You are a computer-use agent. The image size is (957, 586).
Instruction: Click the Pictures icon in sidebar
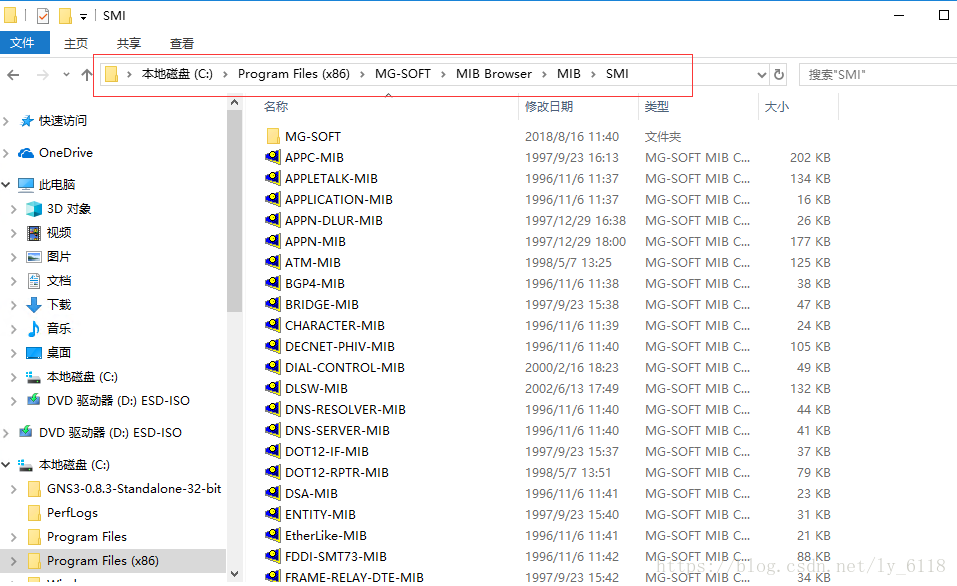click(34, 257)
